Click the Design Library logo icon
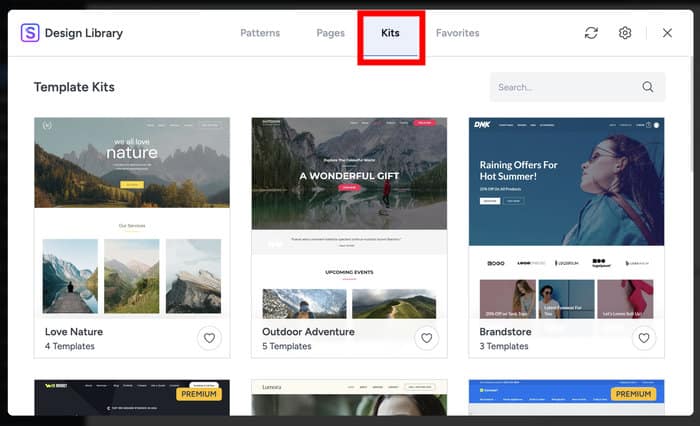This screenshot has height=426, width=700. [30, 33]
